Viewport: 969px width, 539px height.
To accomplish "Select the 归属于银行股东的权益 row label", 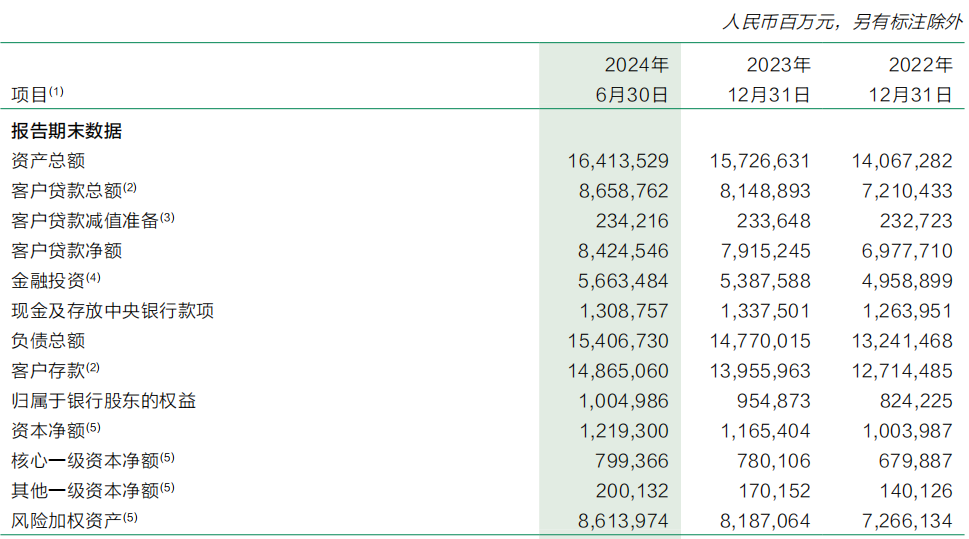I will pos(103,401).
